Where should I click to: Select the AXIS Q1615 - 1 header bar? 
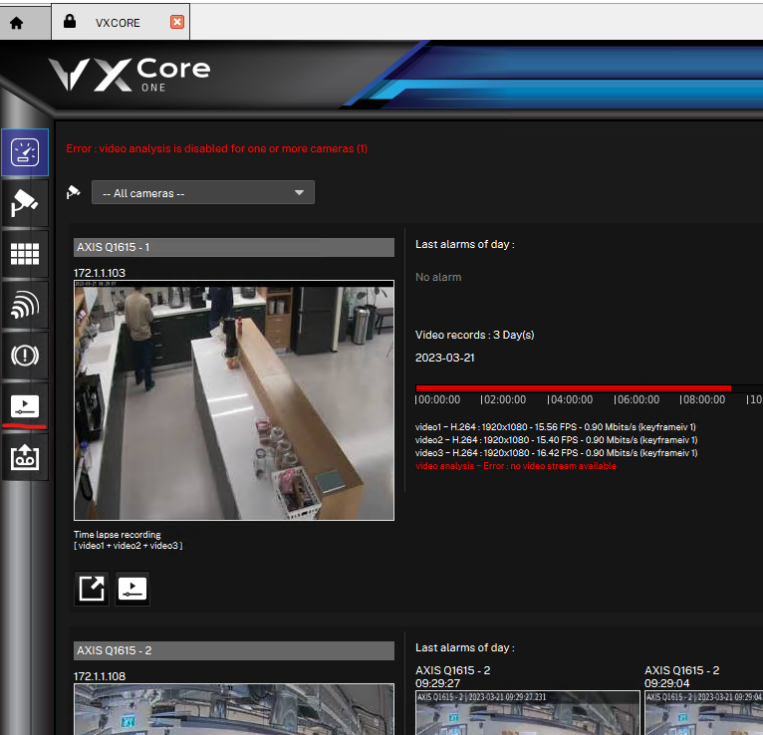click(234, 247)
